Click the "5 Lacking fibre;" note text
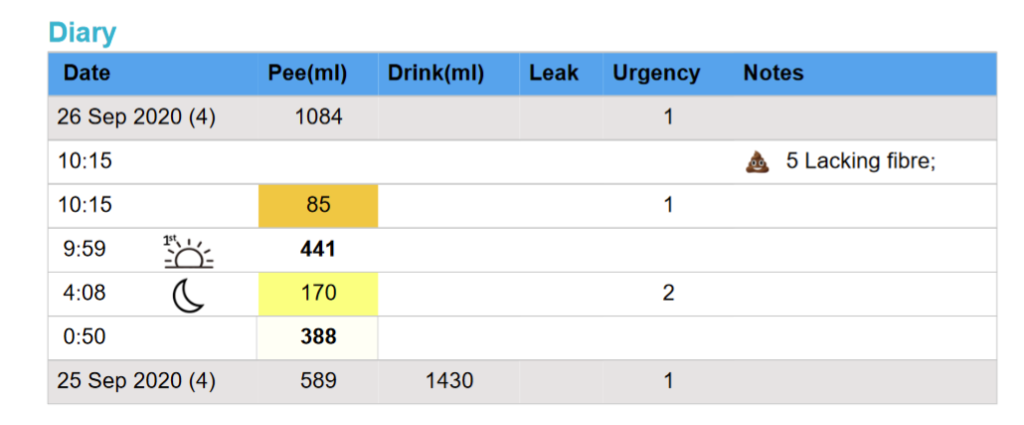This screenshot has width=1024, height=425. click(x=860, y=161)
